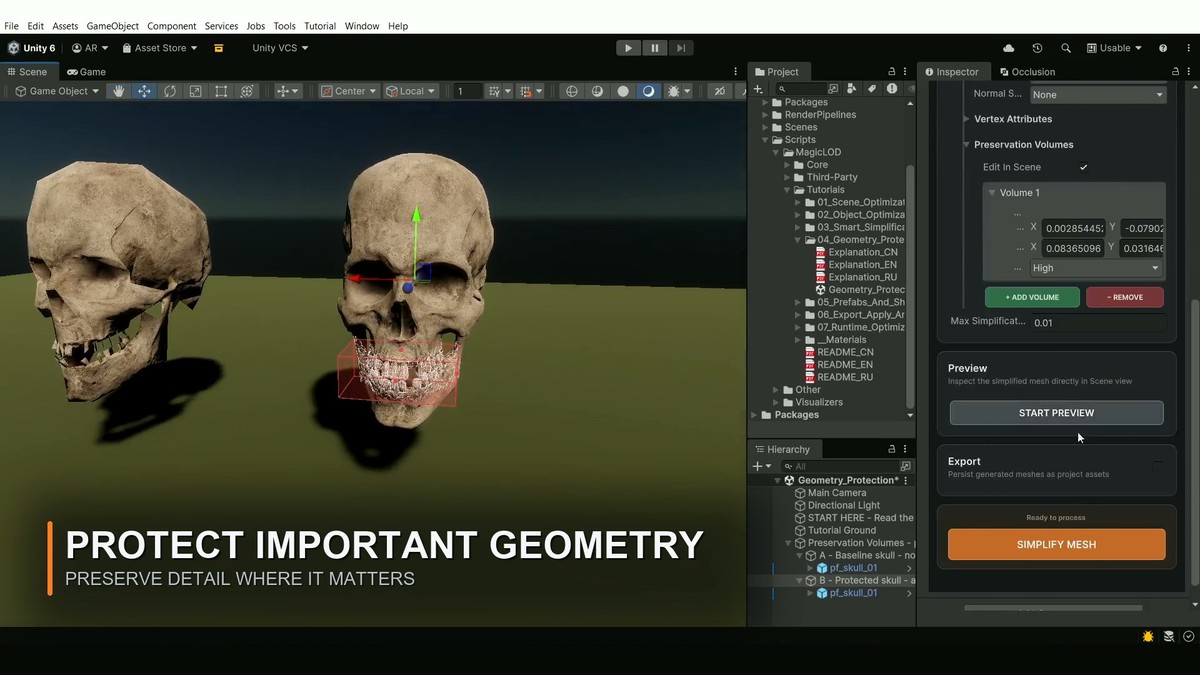Select the Move tool

pos(144,91)
